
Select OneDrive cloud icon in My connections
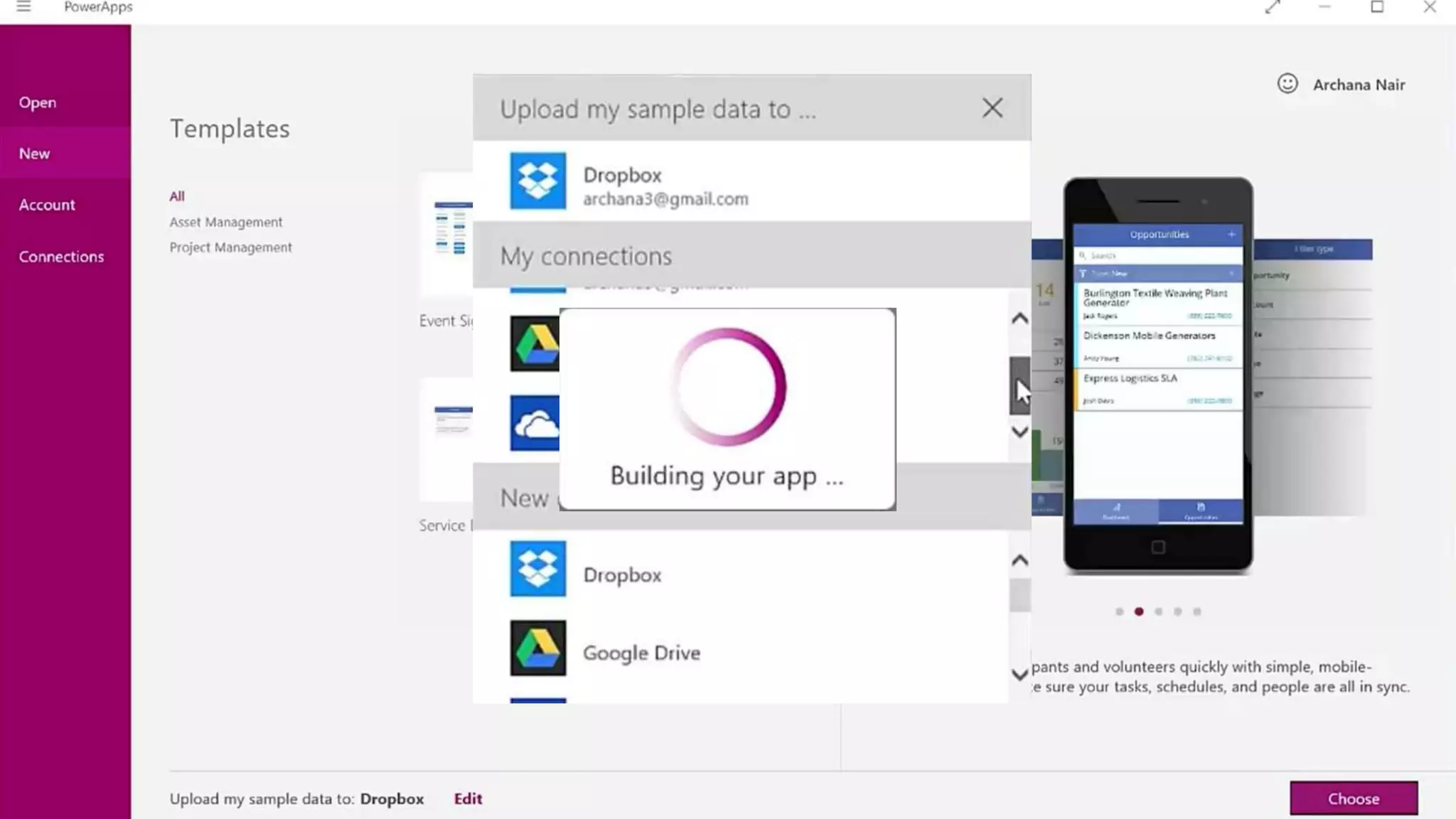[x=535, y=424]
